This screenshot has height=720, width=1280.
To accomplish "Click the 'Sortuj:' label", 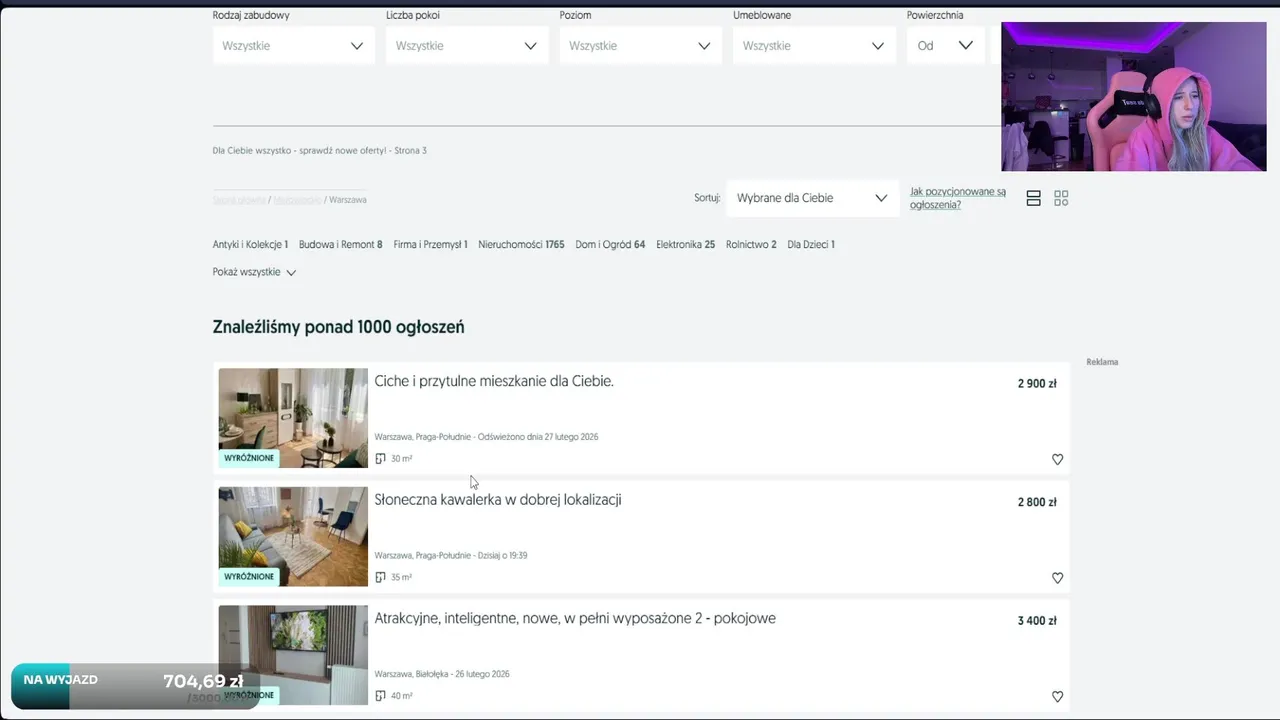I will 707,198.
